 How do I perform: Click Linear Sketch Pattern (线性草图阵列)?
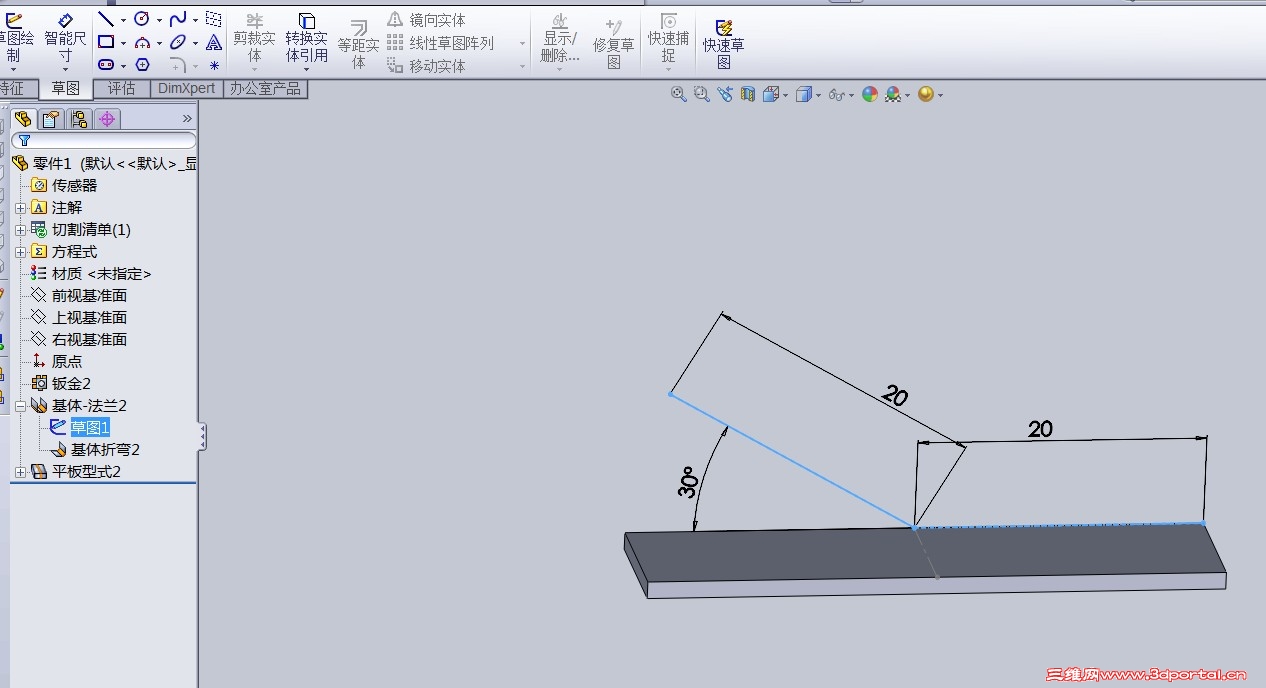click(x=440, y=43)
